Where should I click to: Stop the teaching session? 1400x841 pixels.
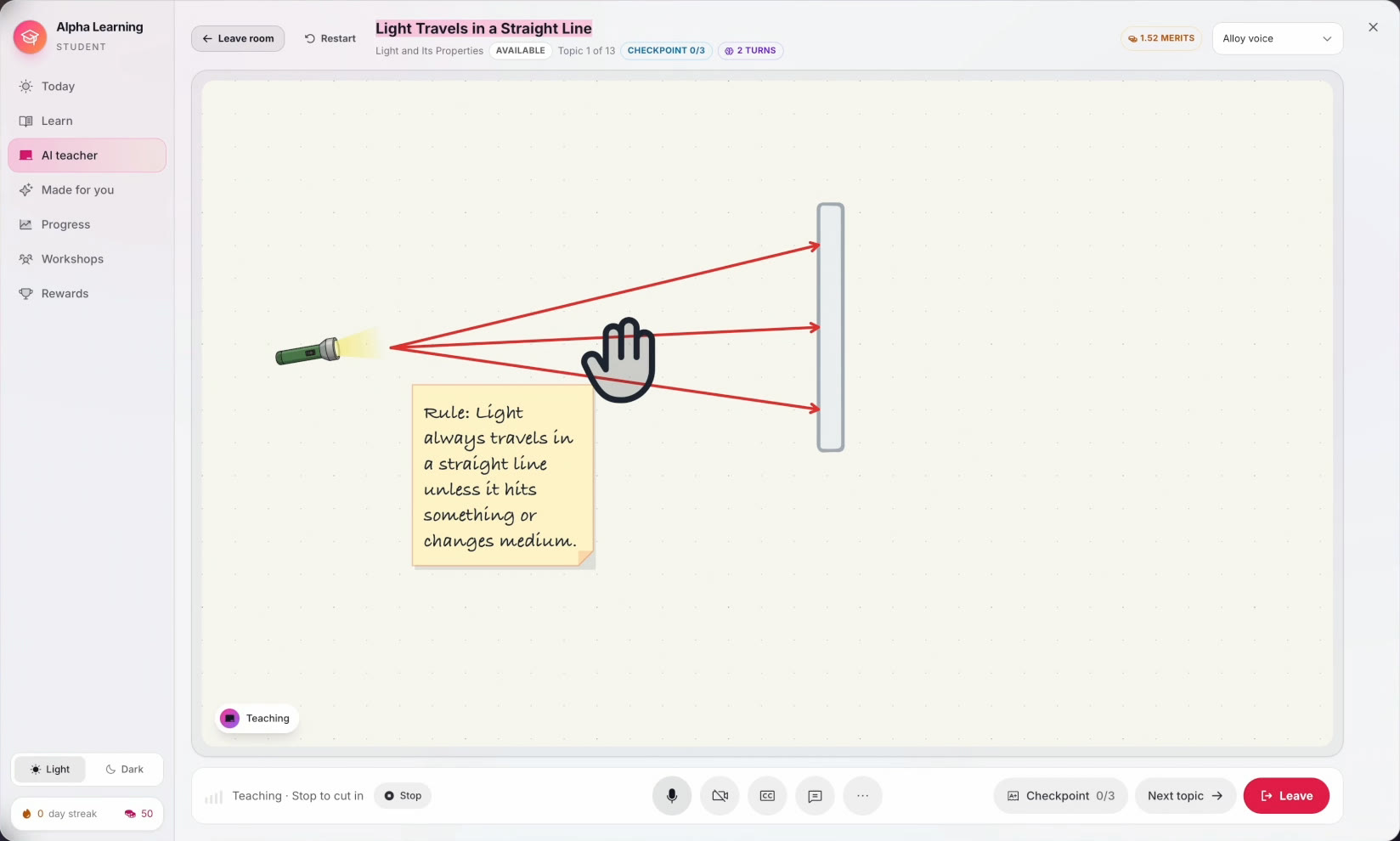click(x=403, y=796)
